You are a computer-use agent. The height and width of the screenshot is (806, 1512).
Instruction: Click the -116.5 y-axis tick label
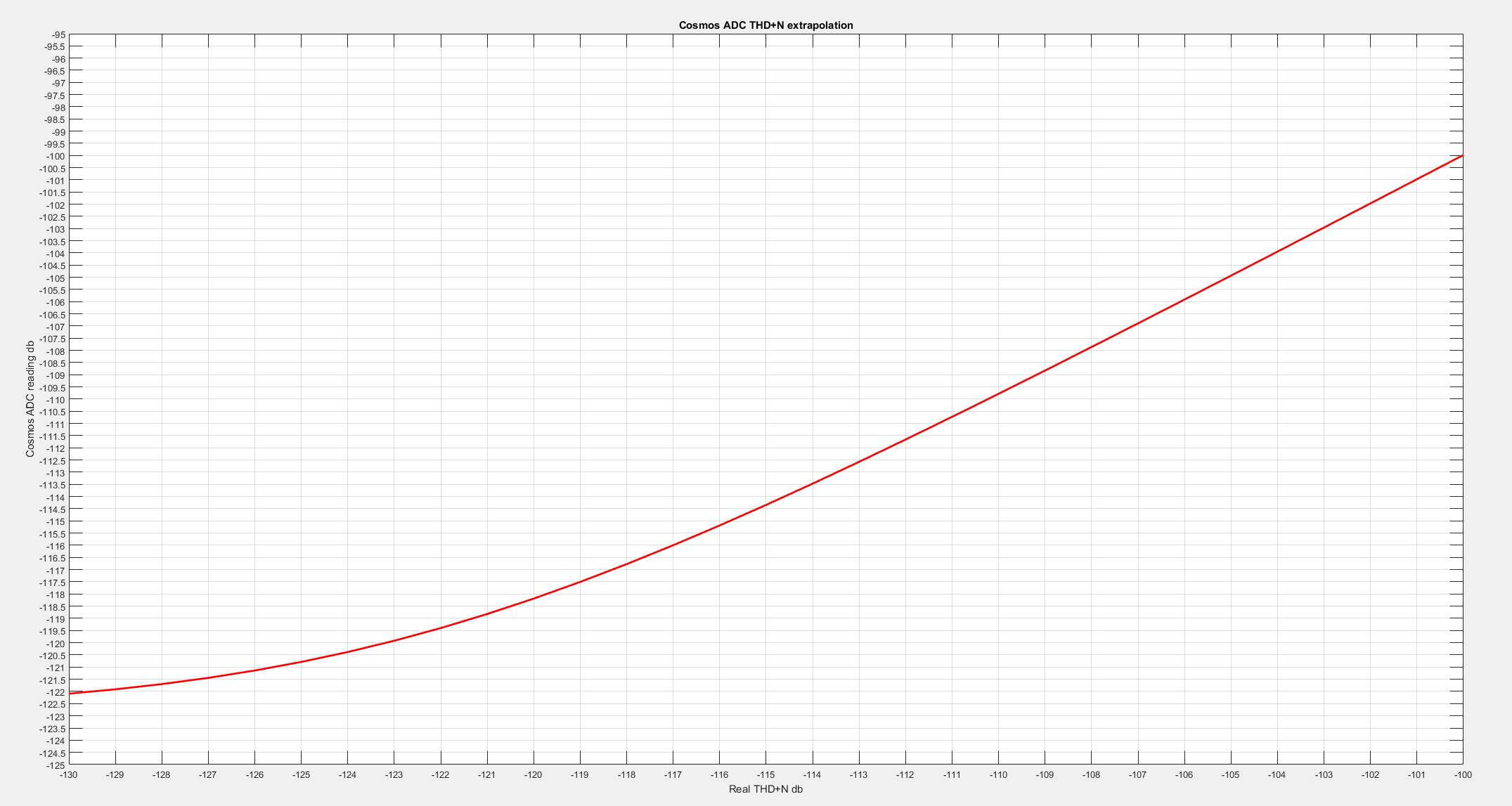[x=53, y=558]
